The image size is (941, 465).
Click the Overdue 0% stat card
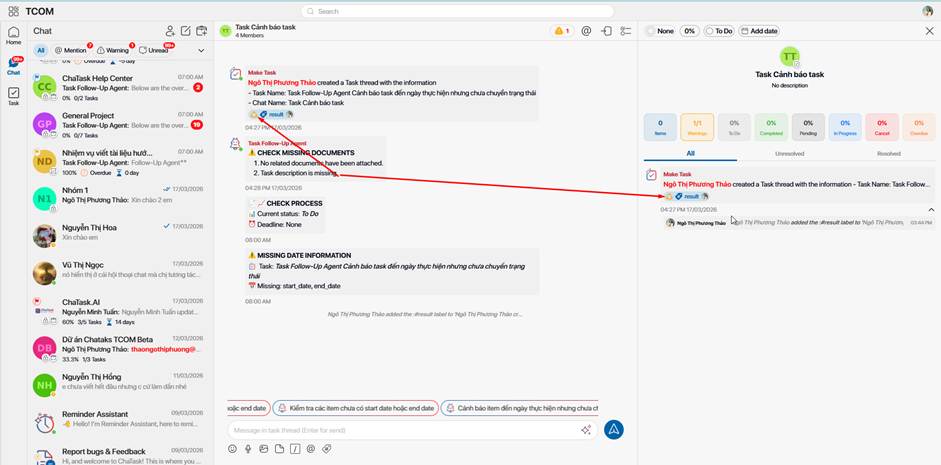(x=919, y=127)
